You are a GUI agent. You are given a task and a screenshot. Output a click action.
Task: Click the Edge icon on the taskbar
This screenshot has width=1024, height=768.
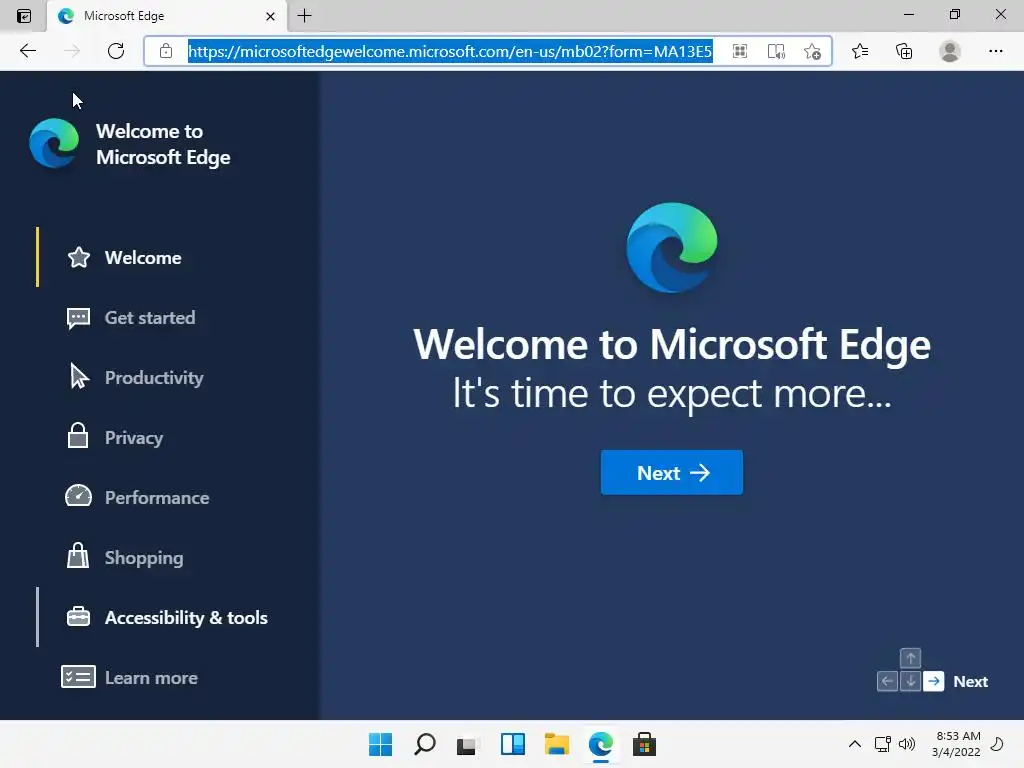(x=601, y=744)
